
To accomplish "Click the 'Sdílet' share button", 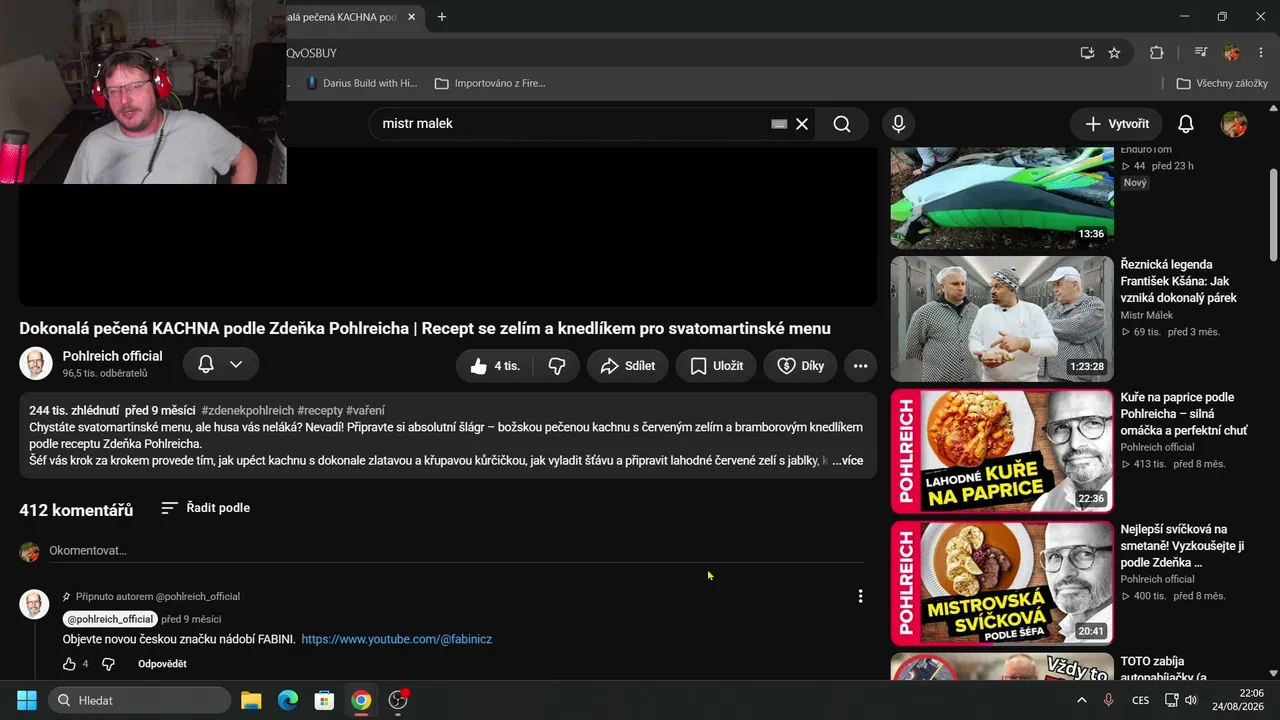I will coord(628,366).
